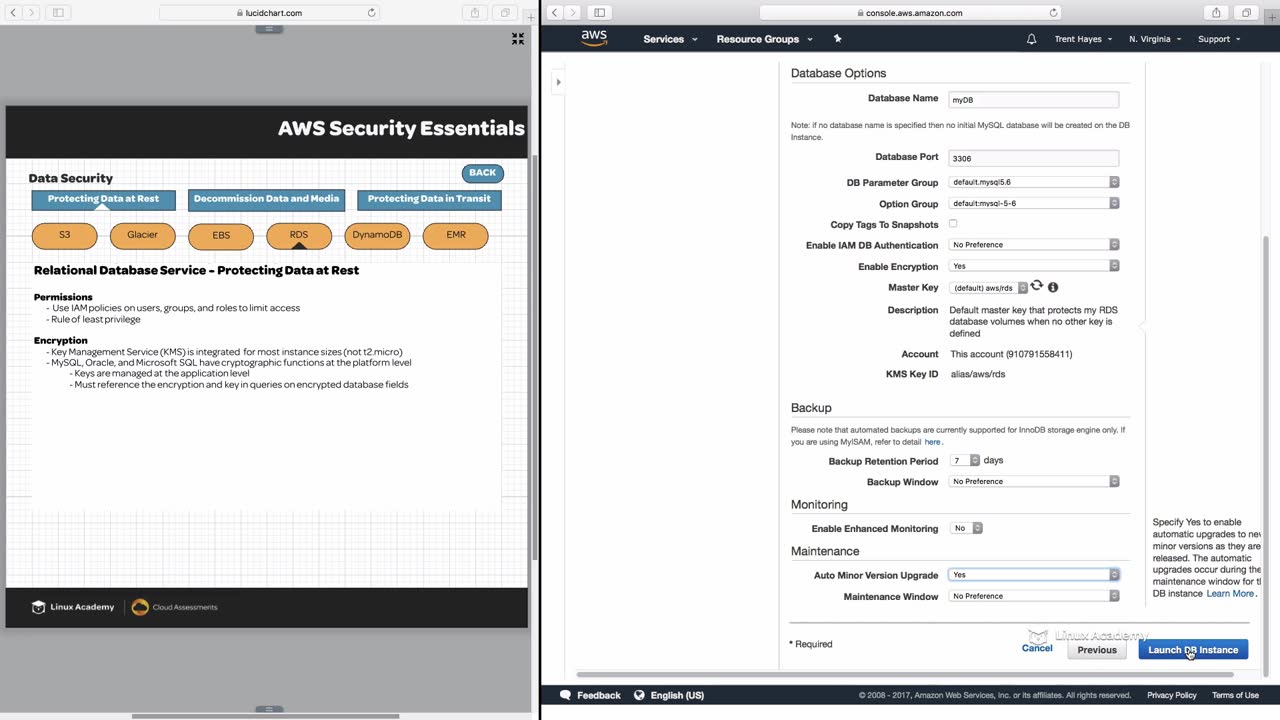1280x720 pixels.
Task: Select the Protecting Data at Rest tab
Action: [x=103, y=199]
